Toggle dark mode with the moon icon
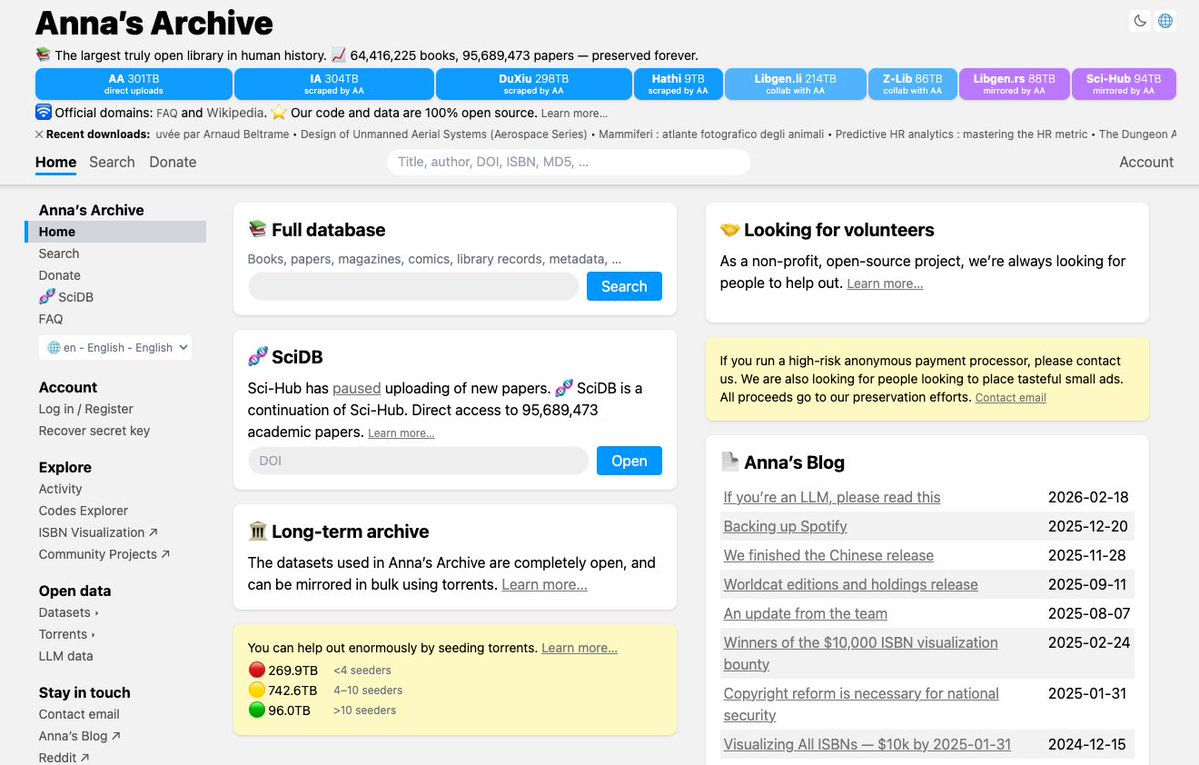The height and width of the screenshot is (765, 1199). click(1140, 21)
